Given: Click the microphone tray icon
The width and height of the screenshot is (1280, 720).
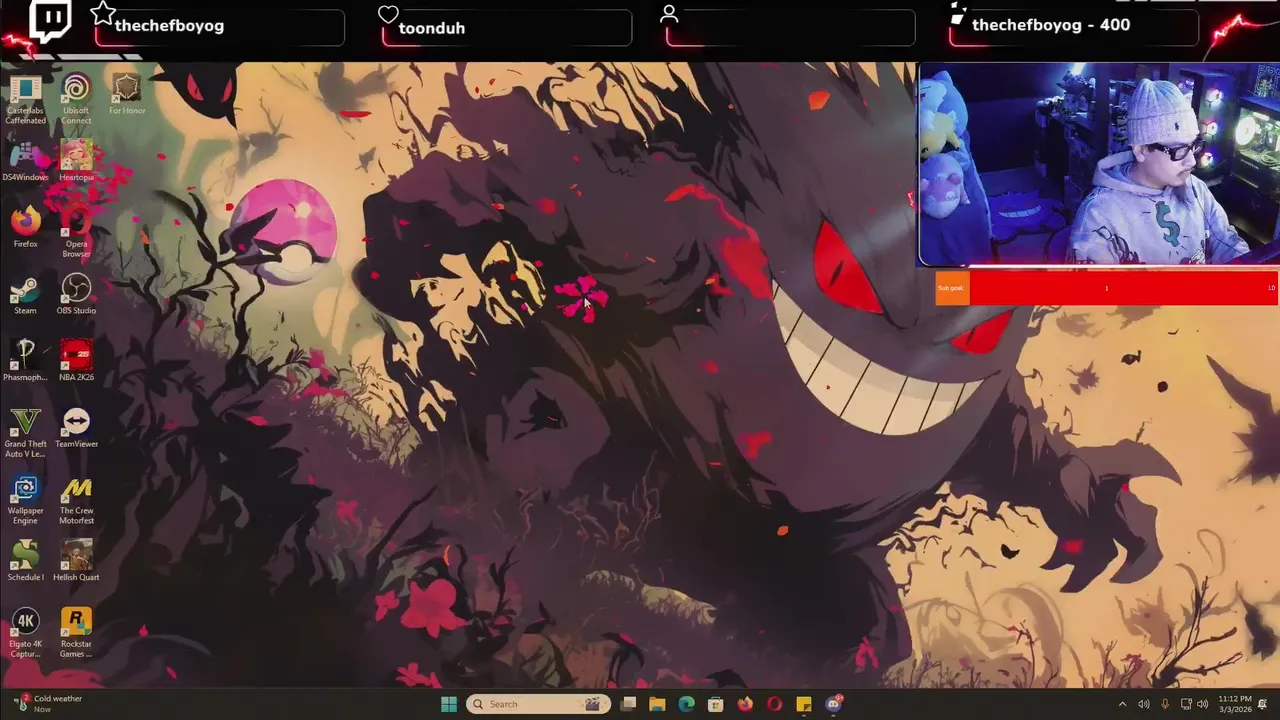Looking at the screenshot, I should 1165,704.
